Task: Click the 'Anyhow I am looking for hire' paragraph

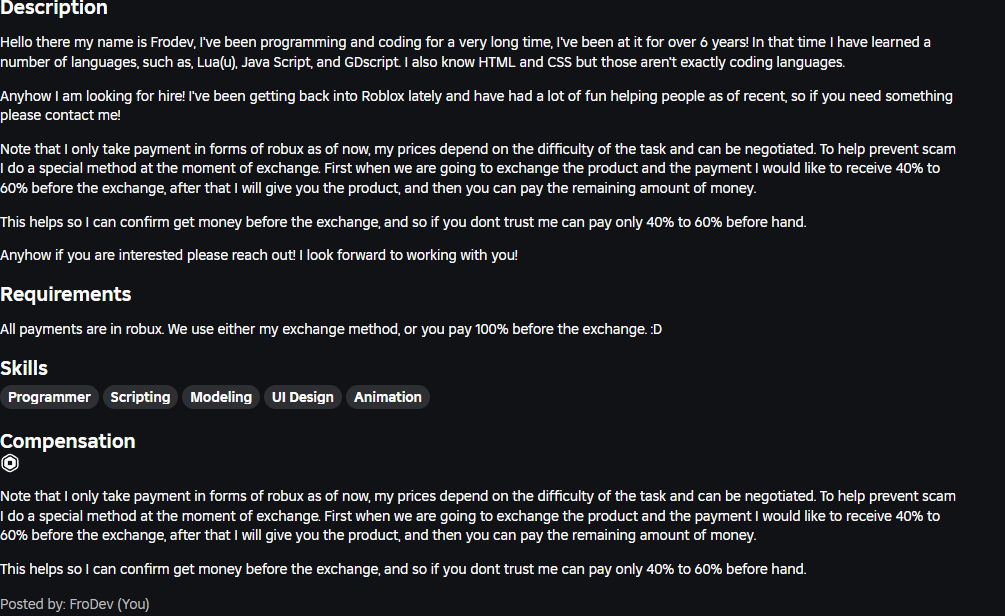Action: 476,105
